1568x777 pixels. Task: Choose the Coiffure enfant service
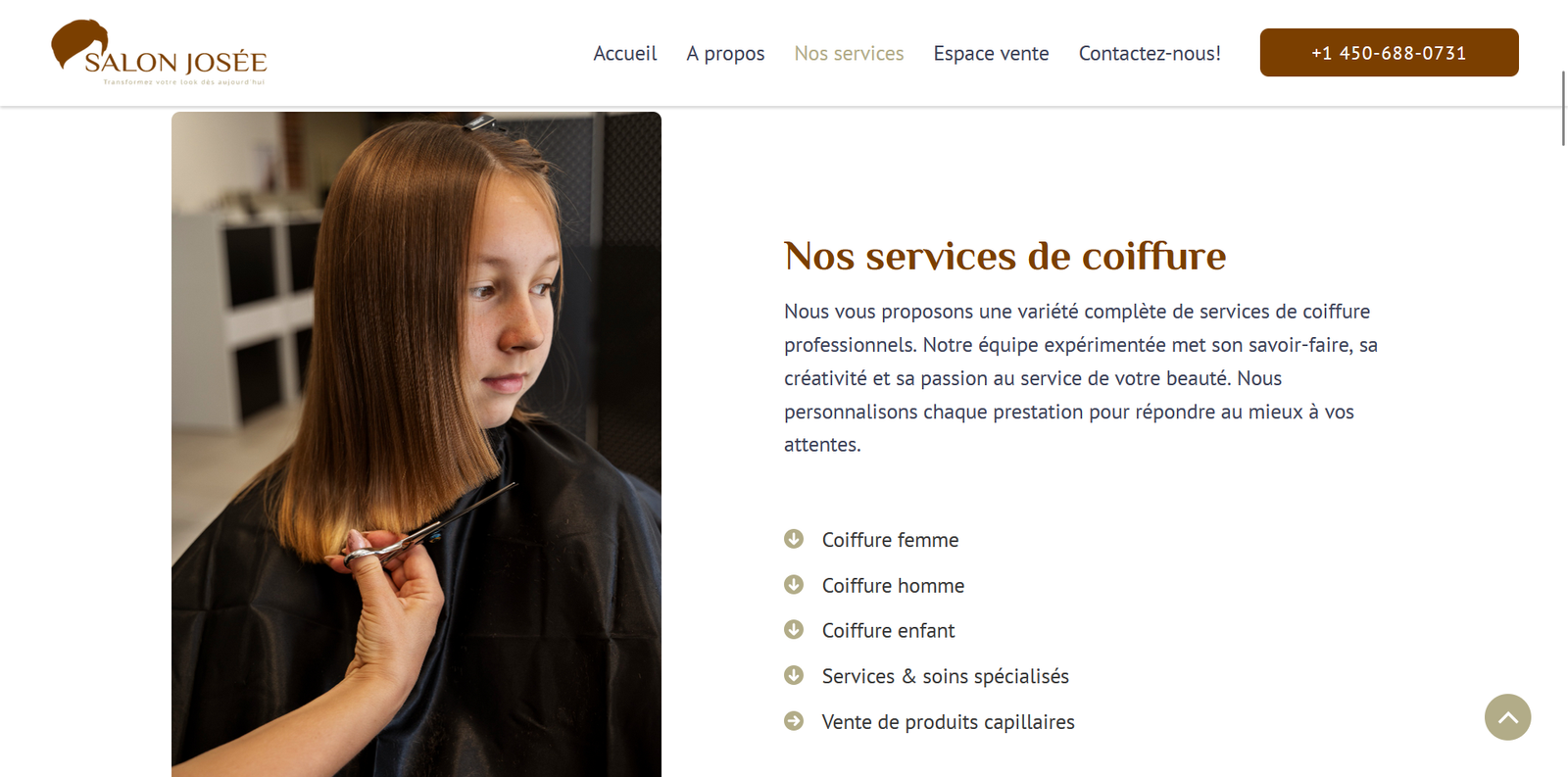(x=888, y=630)
